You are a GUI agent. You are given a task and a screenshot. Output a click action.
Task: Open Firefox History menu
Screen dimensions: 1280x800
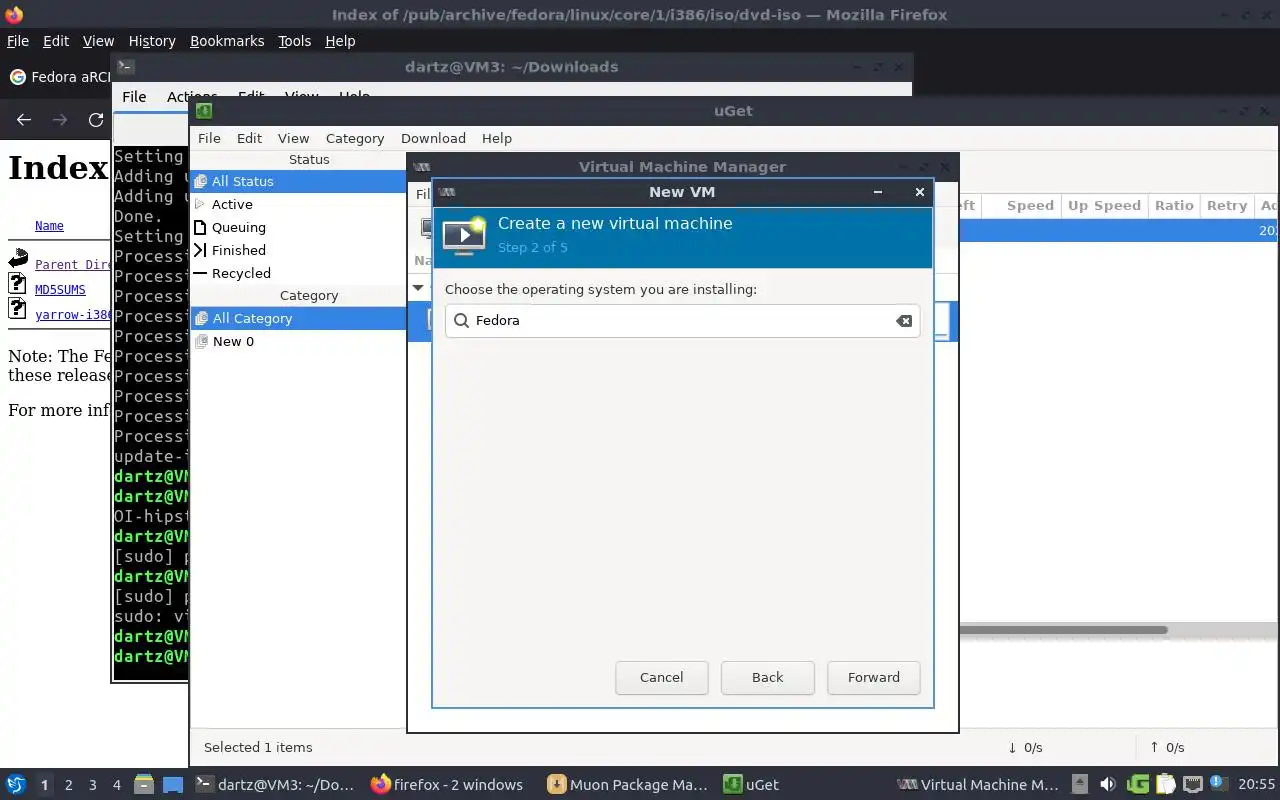coord(152,41)
